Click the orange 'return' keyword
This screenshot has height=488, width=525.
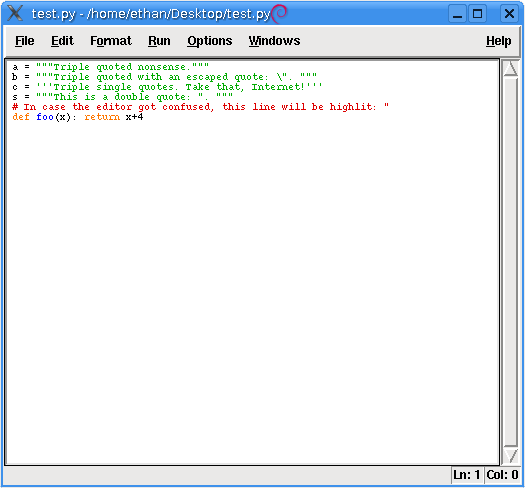[102, 117]
